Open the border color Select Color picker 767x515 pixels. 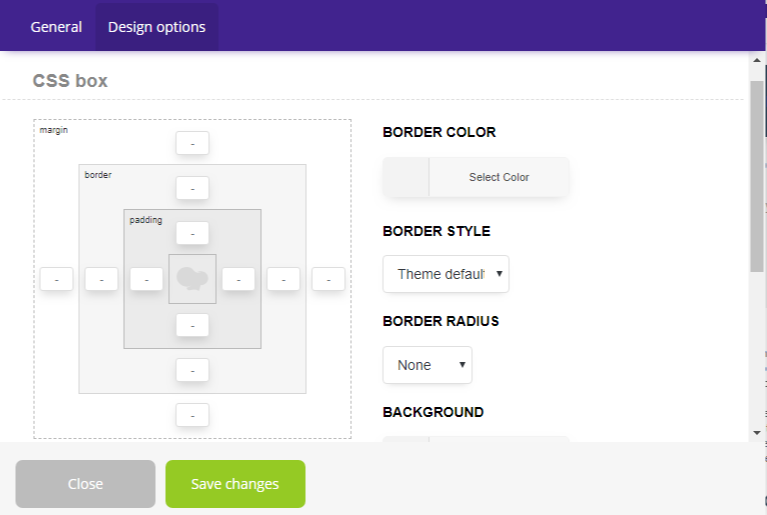coord(476,177)
